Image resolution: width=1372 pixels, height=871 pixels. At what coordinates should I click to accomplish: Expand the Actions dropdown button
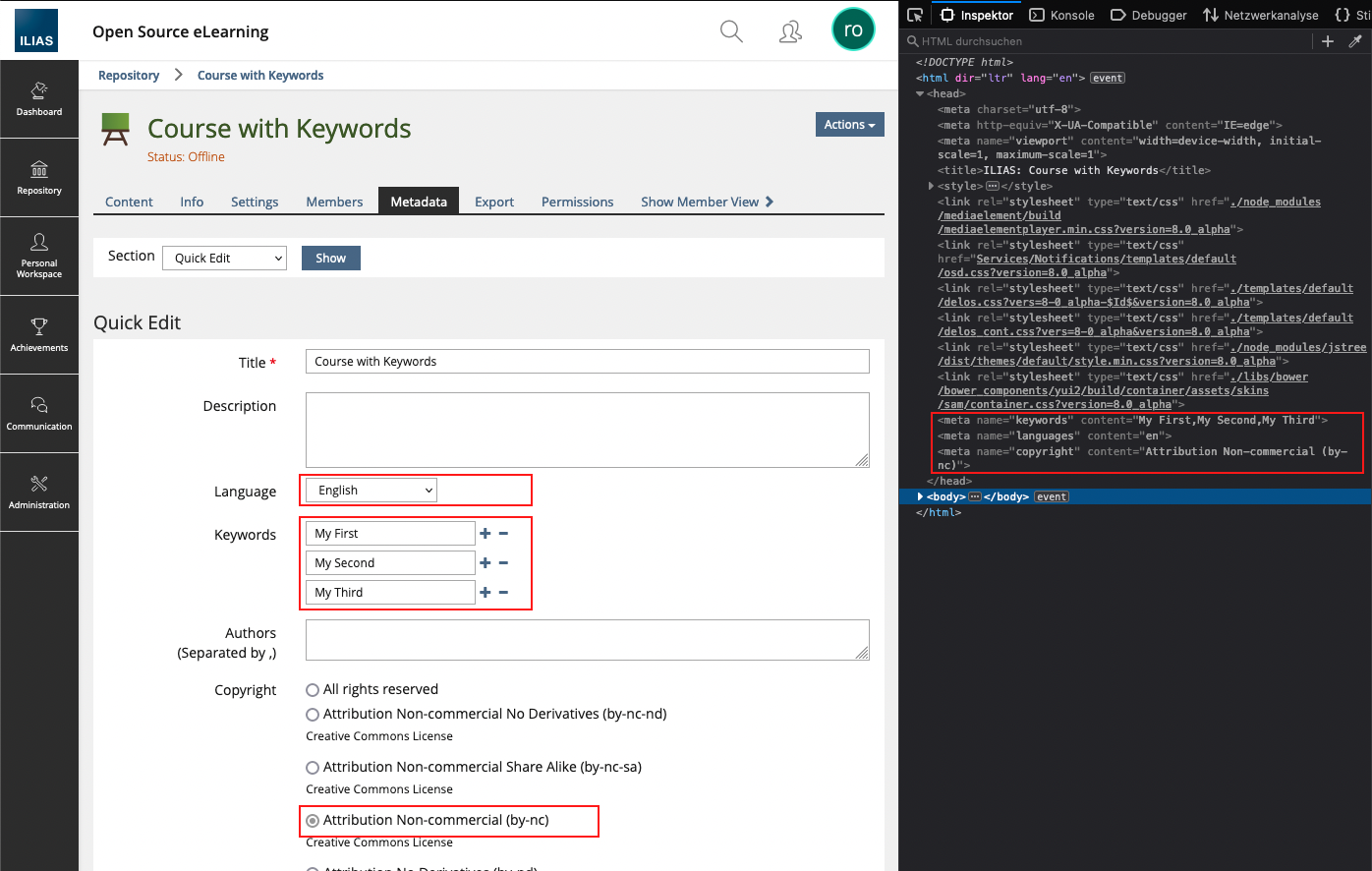tap(849, 125)
